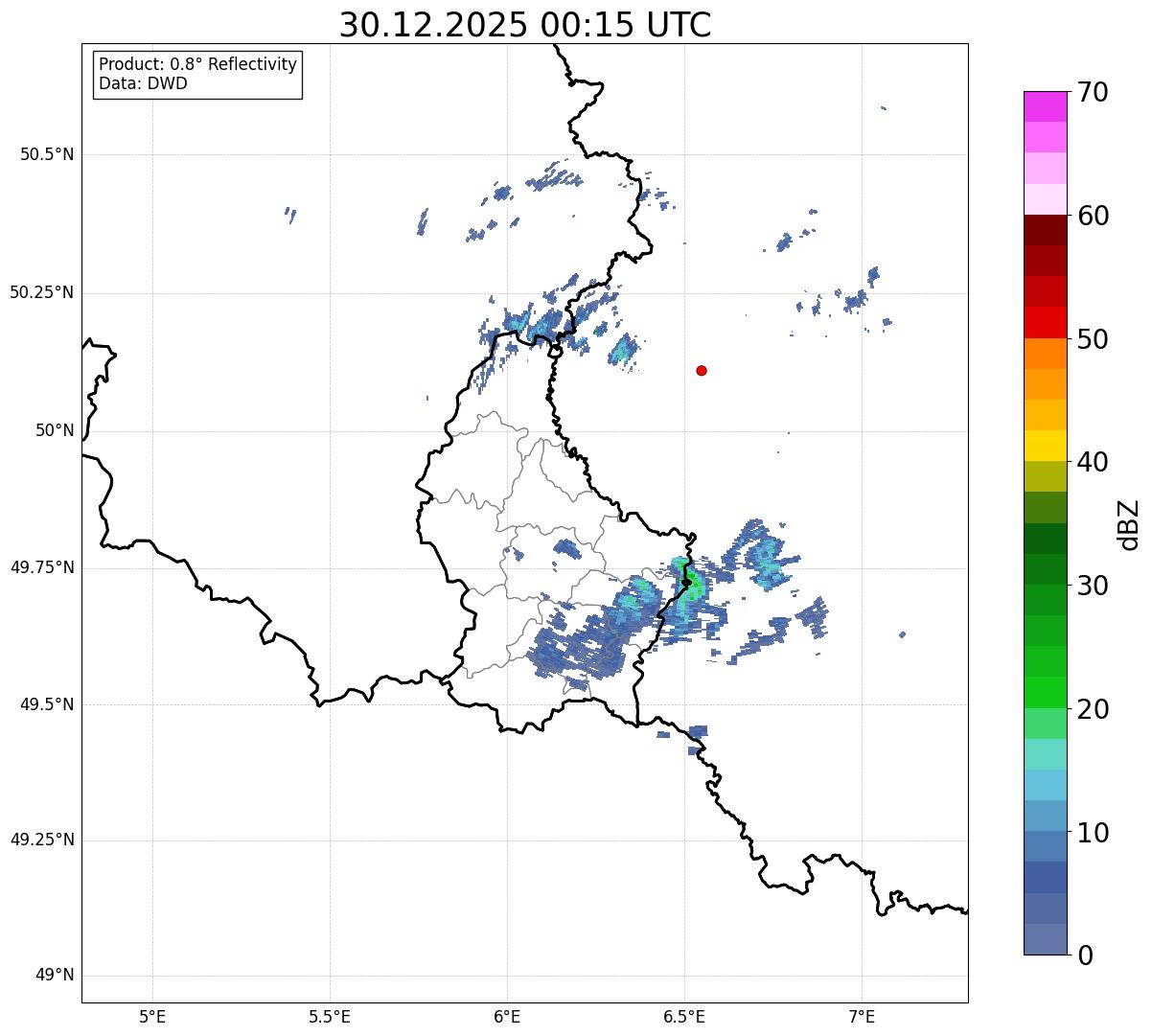
Task: Click the longitude label 5°E
Action: click(x=152, y=1016)
